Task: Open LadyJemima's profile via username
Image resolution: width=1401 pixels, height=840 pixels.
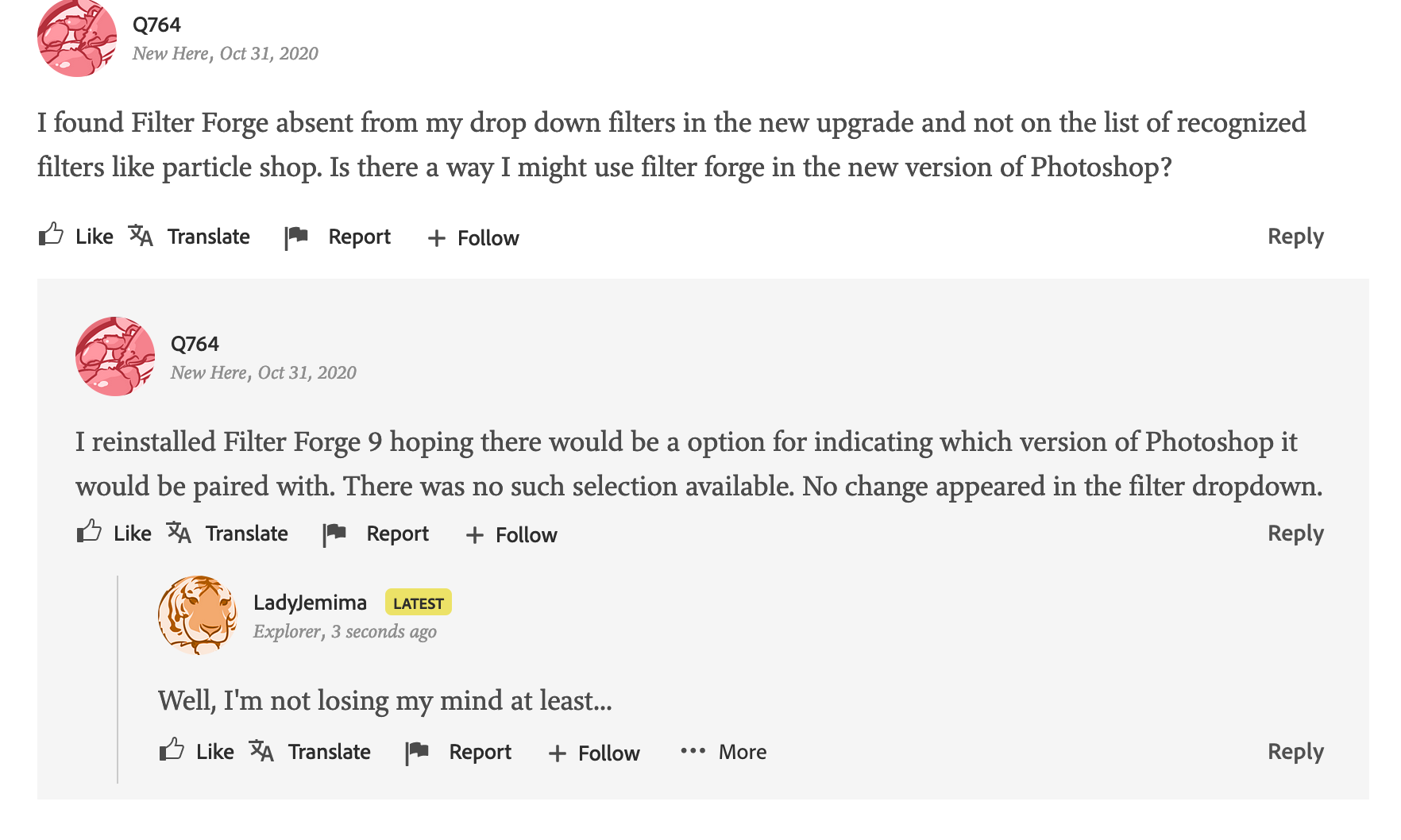Action: click(x=310, y=603)
